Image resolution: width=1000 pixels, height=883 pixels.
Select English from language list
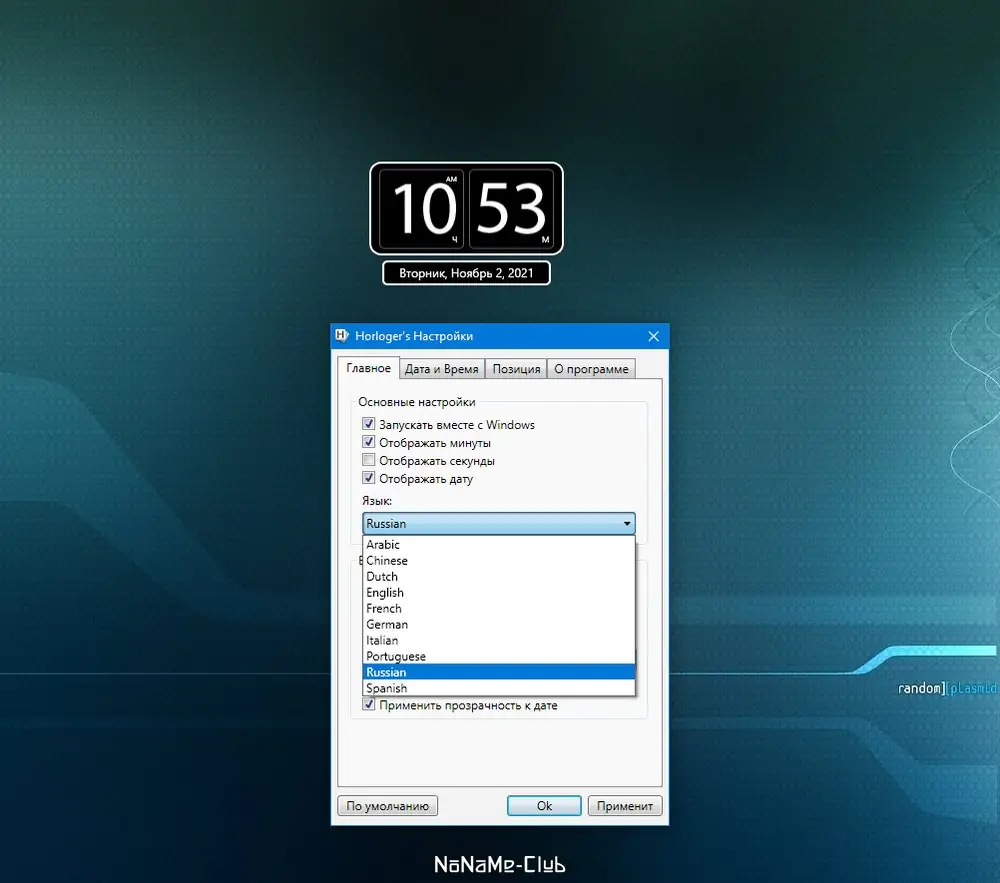499,592
